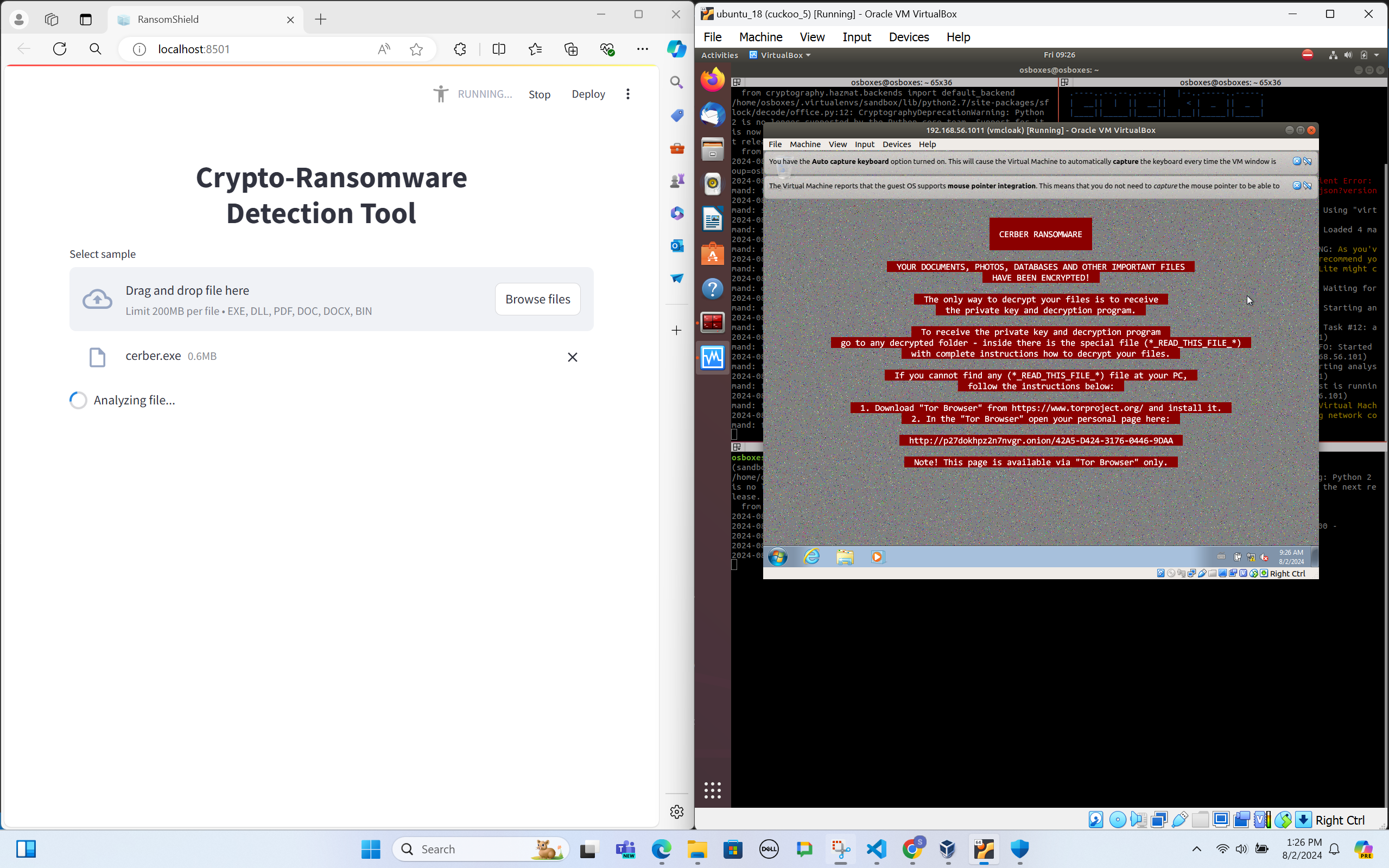
Task: Open Edge sidebar Outlook icon
Action: (x=677, y=246)
